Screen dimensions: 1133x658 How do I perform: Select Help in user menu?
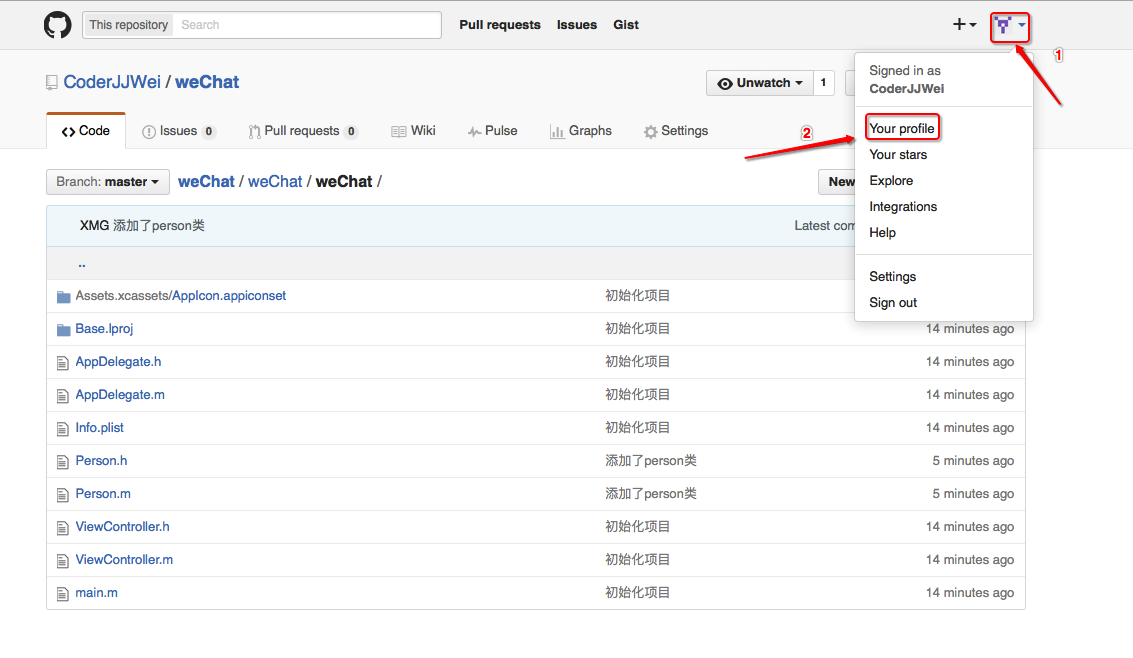882,233
